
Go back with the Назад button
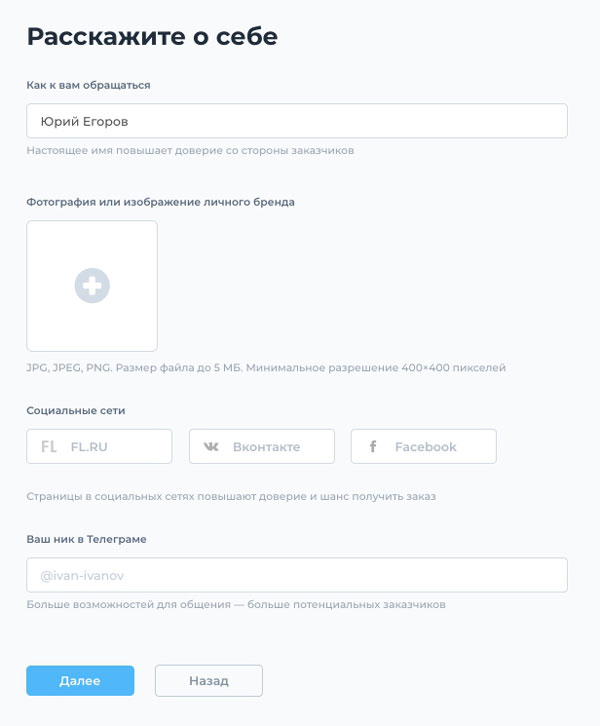pos(209,681)
